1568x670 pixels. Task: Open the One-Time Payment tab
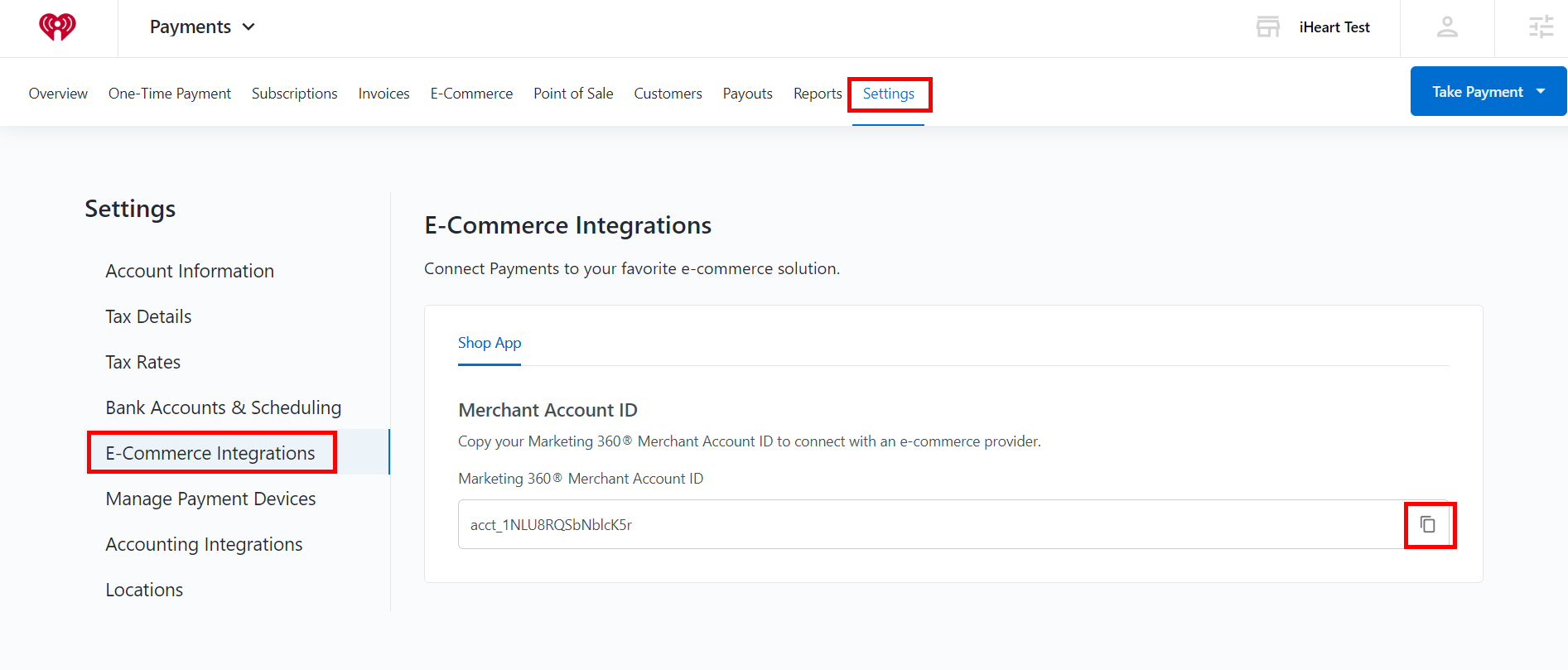click(170, 94)
